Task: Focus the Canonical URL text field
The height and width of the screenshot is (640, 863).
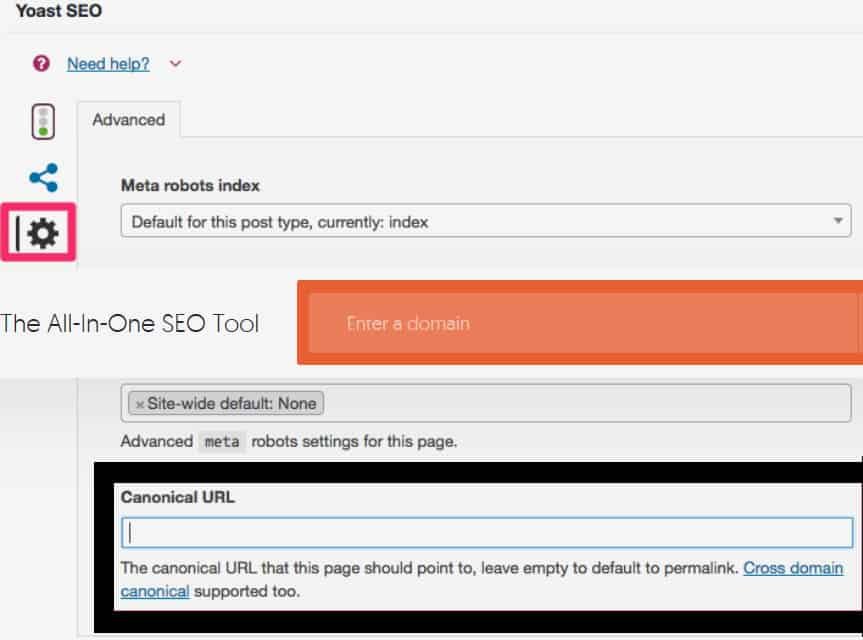Action: 486,532
